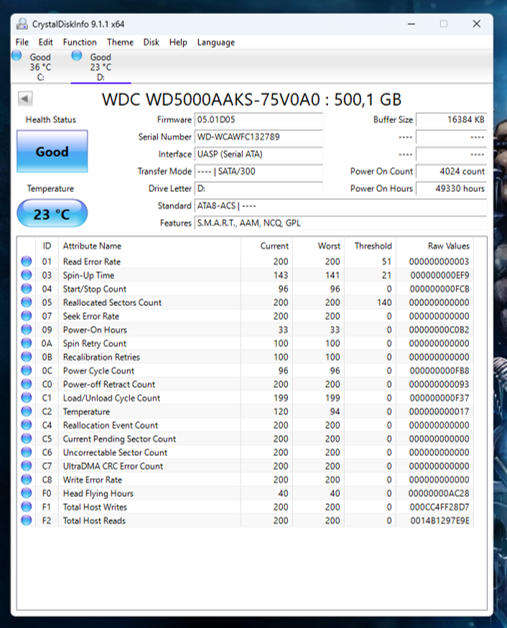Click the disk model title WDC WD5000AAKS-75V0A0
This screenshot has height=628, width=507.
click(x=211, y=99)
